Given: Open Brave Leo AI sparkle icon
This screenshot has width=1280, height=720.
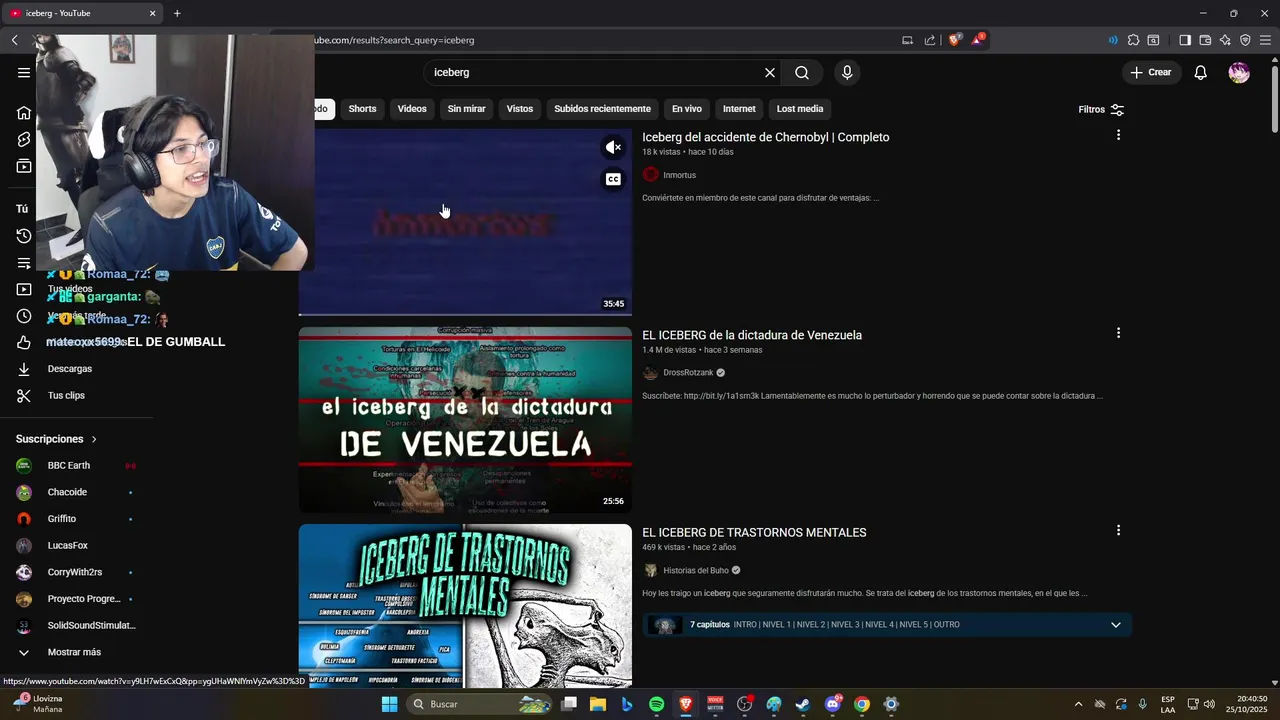Looking at the screenshot, I should coord(1225,40).
